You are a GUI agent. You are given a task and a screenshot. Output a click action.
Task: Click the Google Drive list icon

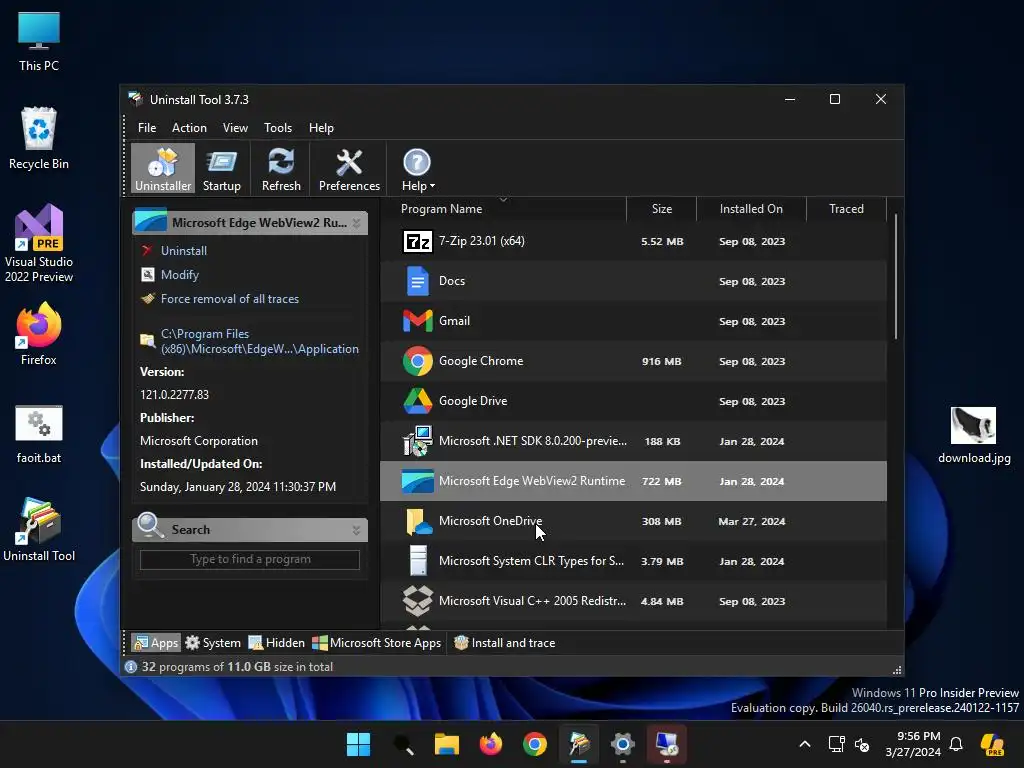pos(417,401)
